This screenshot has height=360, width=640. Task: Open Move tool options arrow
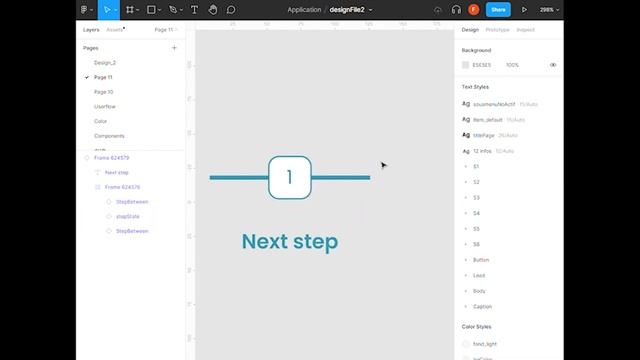pos(116,10)
